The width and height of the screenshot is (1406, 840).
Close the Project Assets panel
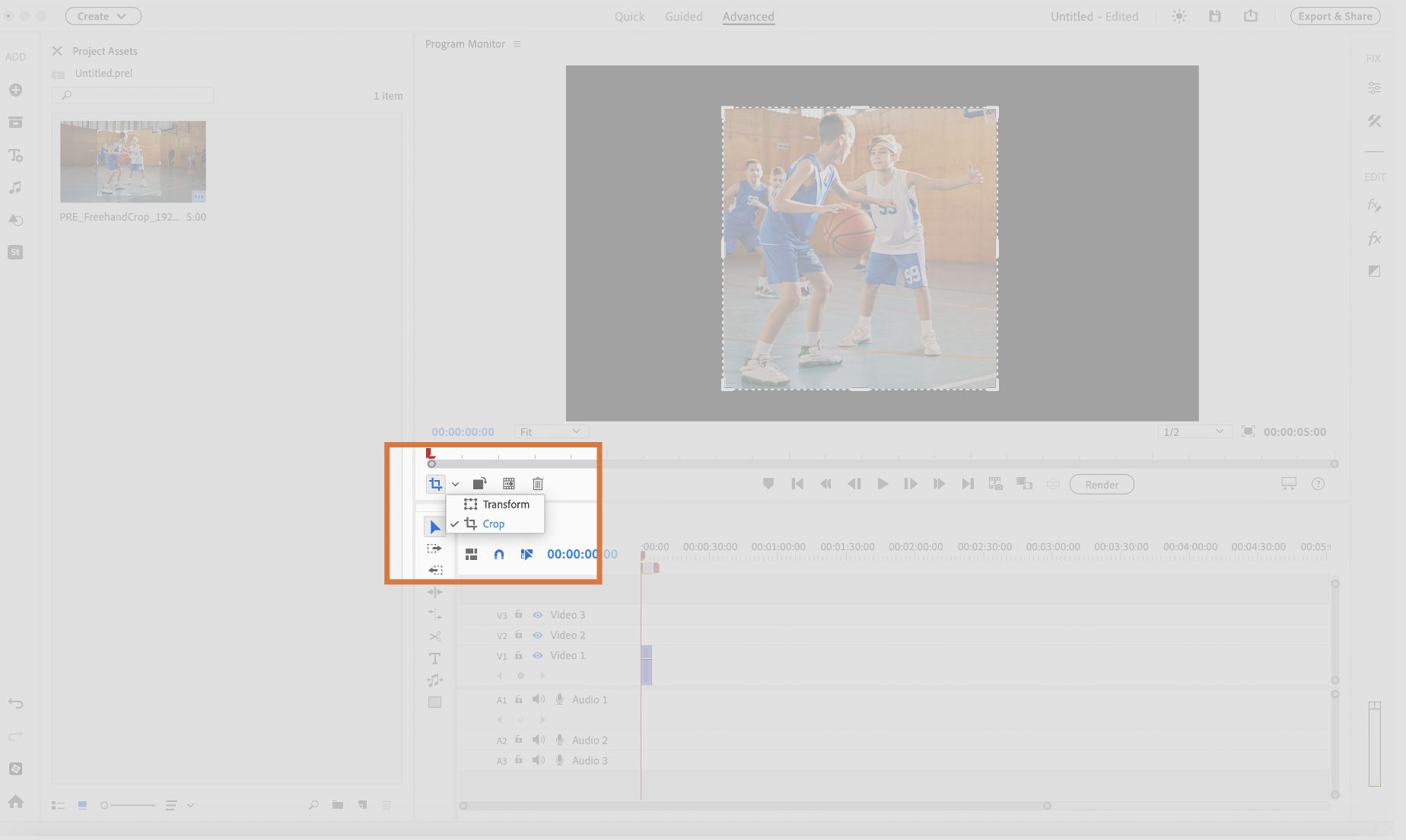coord(57,51)
